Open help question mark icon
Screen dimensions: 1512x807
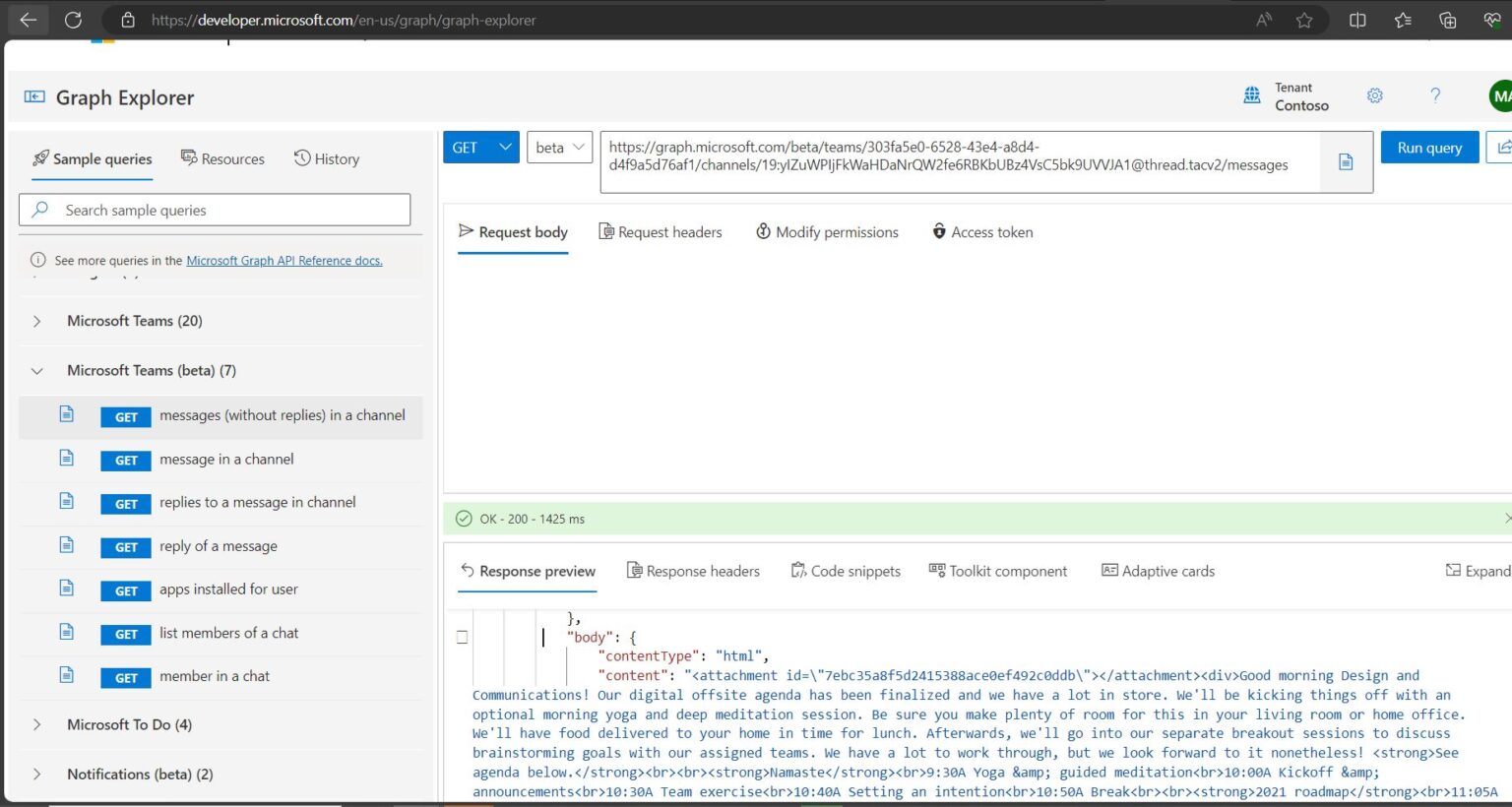click(1435, 95)
